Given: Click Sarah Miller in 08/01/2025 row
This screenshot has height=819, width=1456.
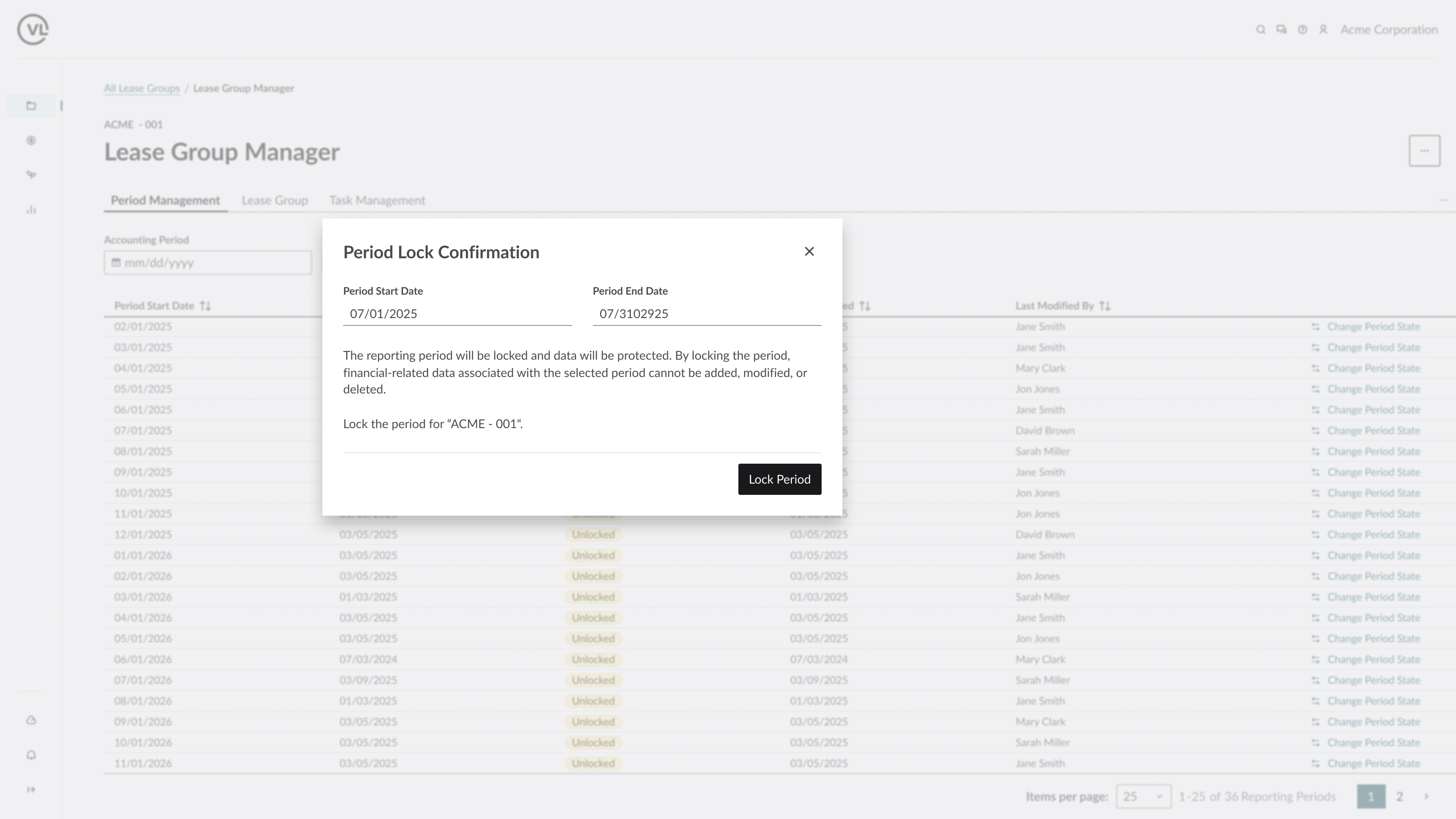Looking at the screenshot, I should coord(1042,452).
